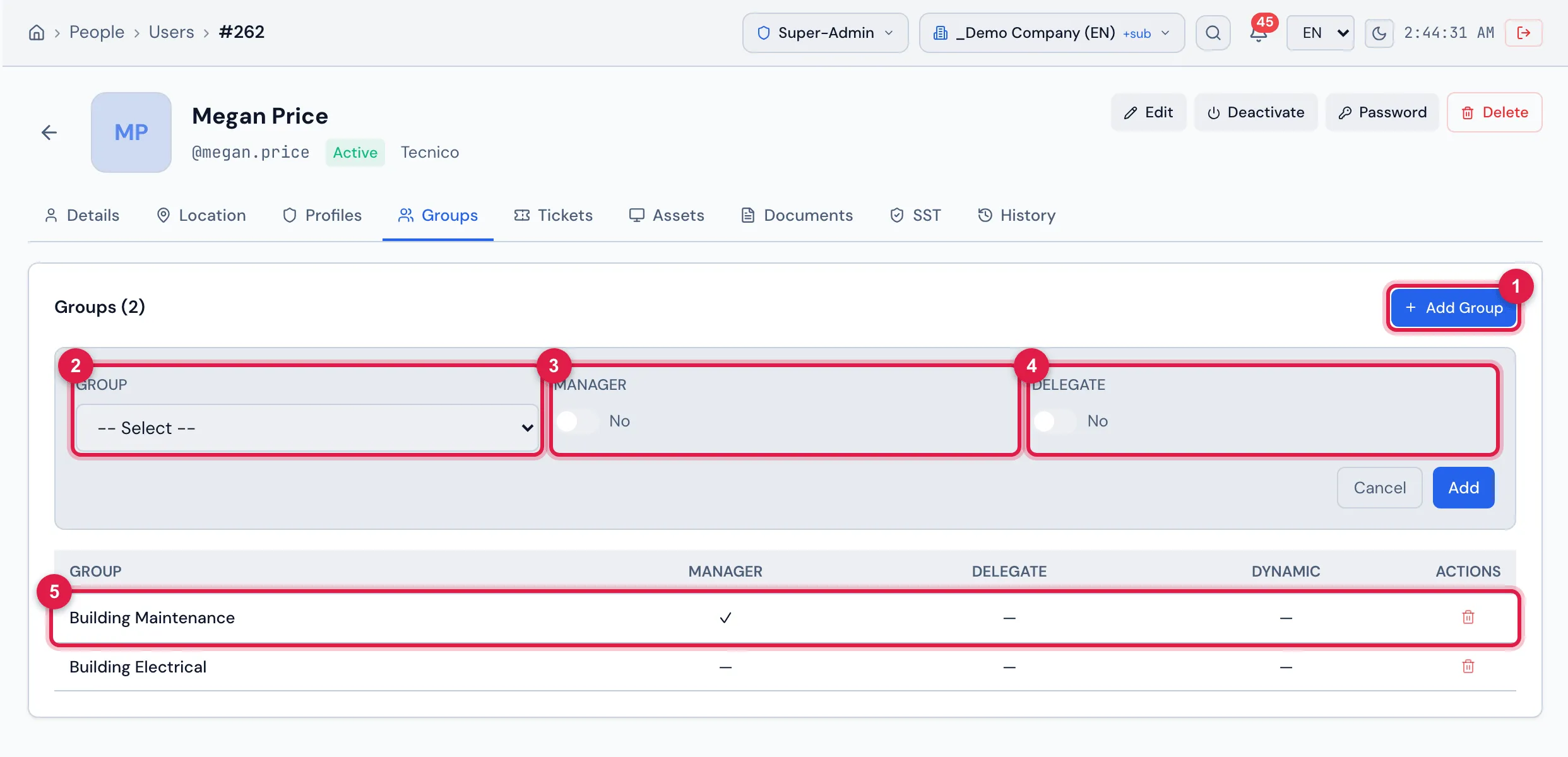
Task: Open the _Demo Company (EN) selector
Action: point(1052,33)
